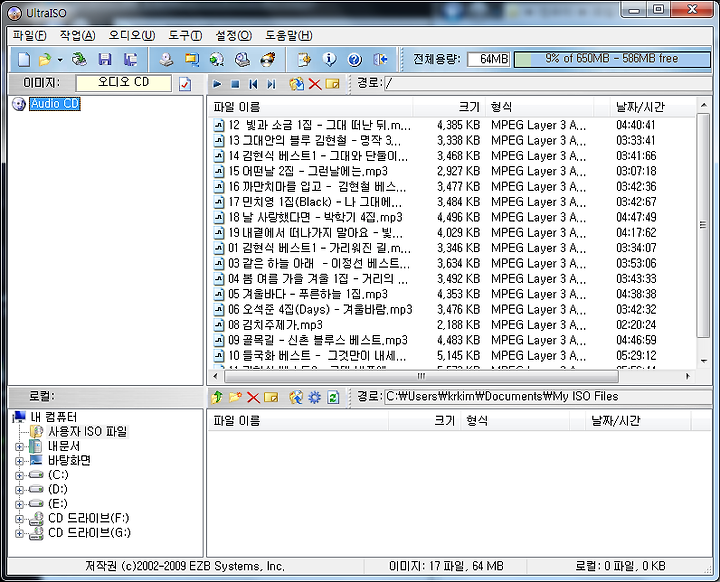Click the Help question mark icon
Screen dimensions: 720x582
click(354, 59)
